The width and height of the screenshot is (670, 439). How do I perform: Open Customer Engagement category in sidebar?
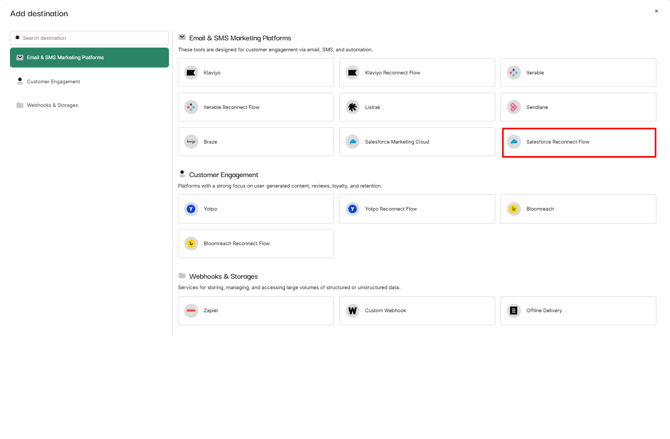53,82
